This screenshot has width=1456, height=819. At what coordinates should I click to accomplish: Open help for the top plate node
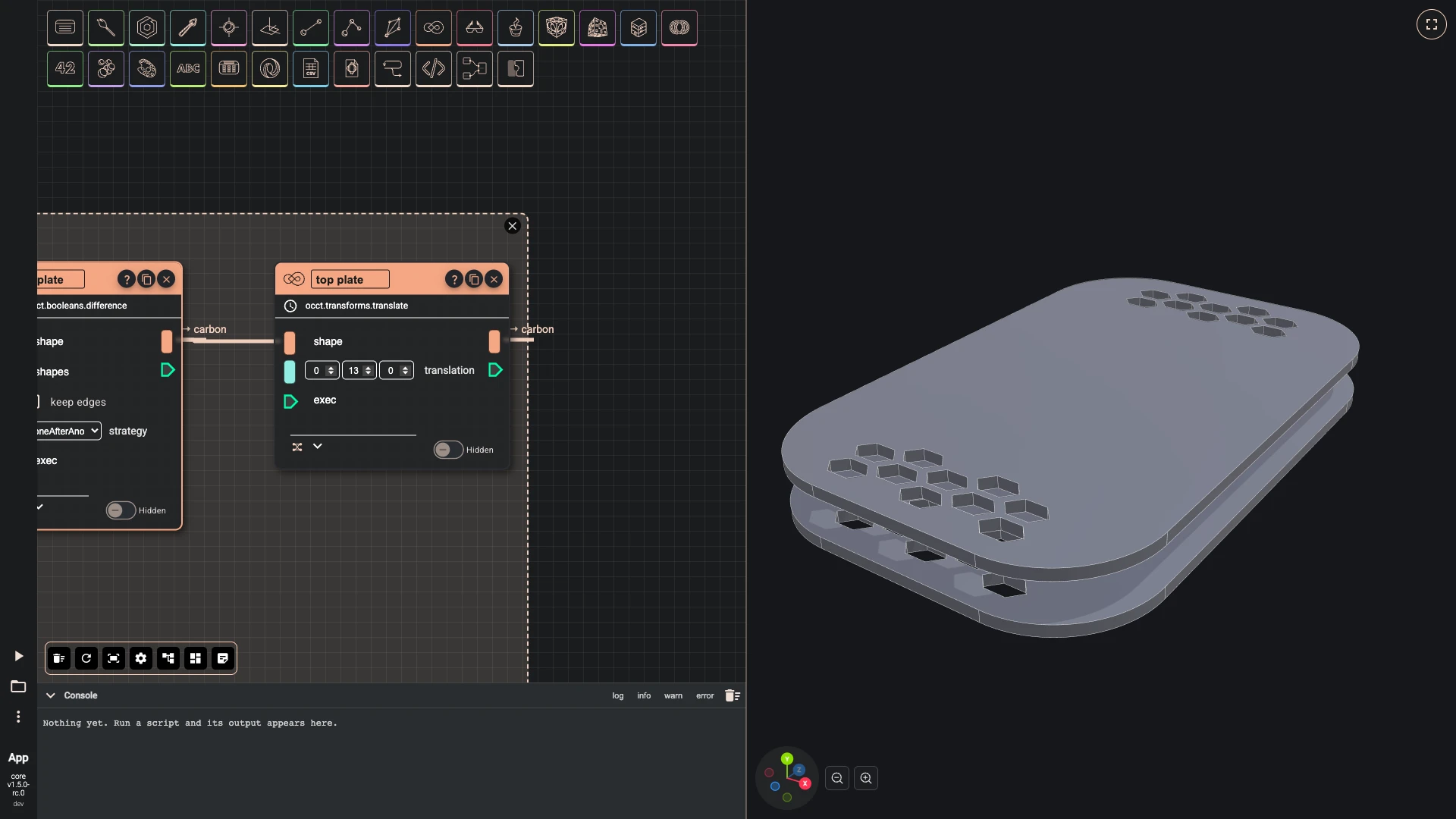pyautogui.click(x=453, y=279)
